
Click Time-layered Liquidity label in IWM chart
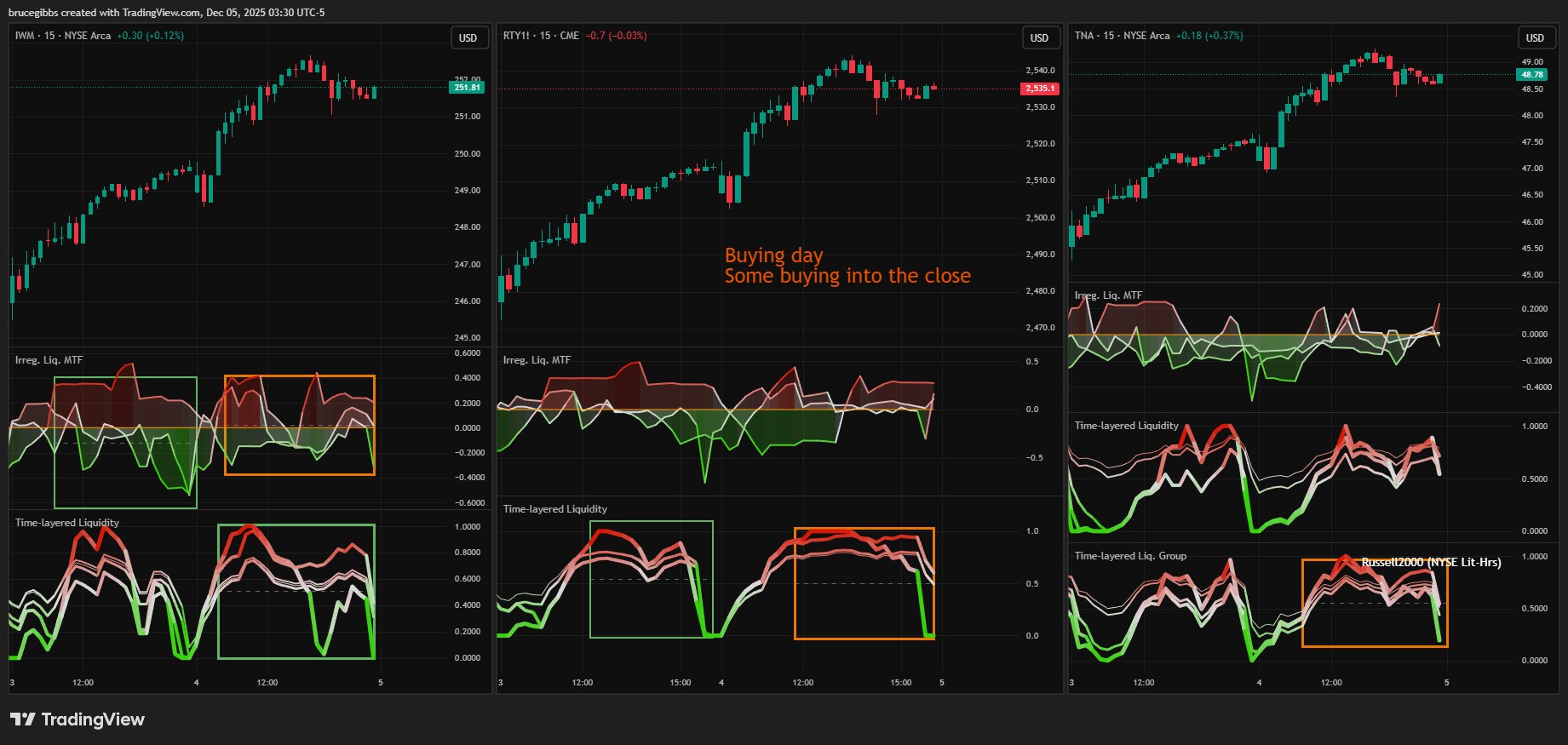click(66, 523)
